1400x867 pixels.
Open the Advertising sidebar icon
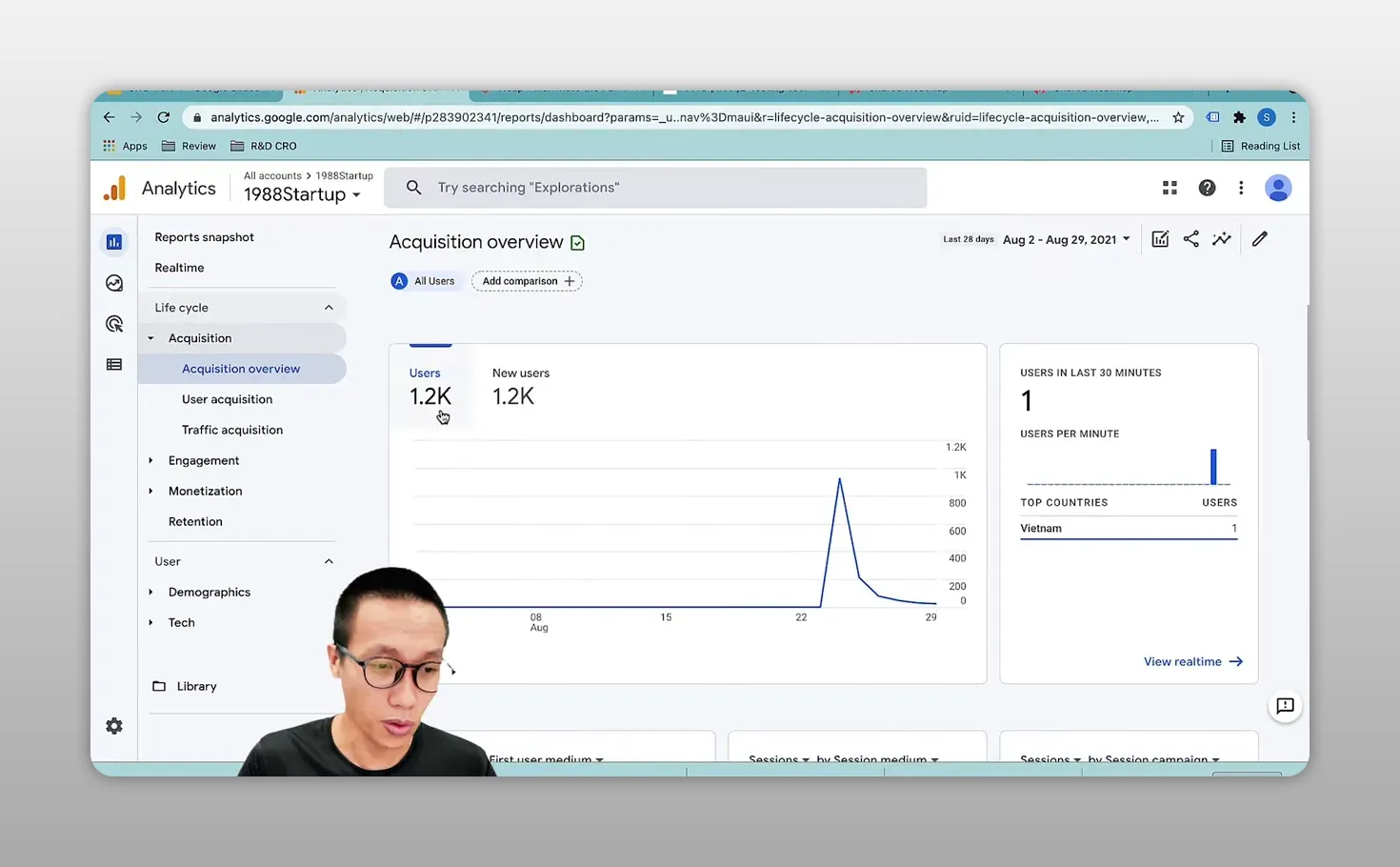pos(114,324)
